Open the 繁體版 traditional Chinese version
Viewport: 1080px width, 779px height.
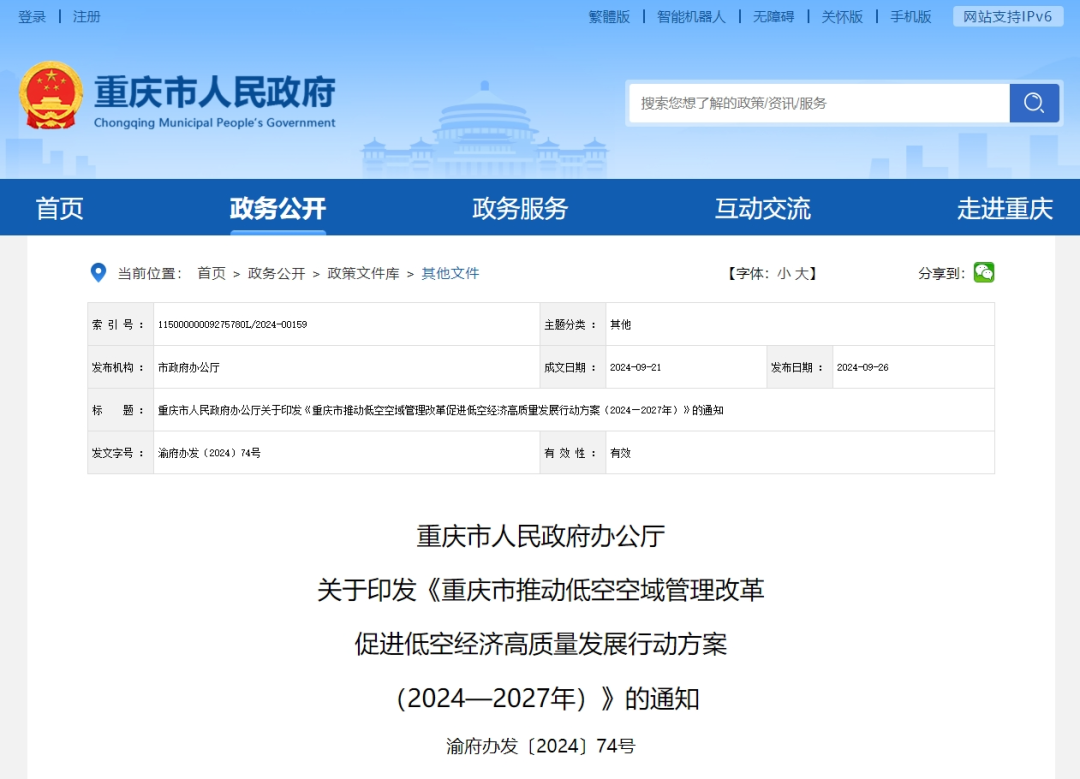pyautogui.click(x=610, y=16)
